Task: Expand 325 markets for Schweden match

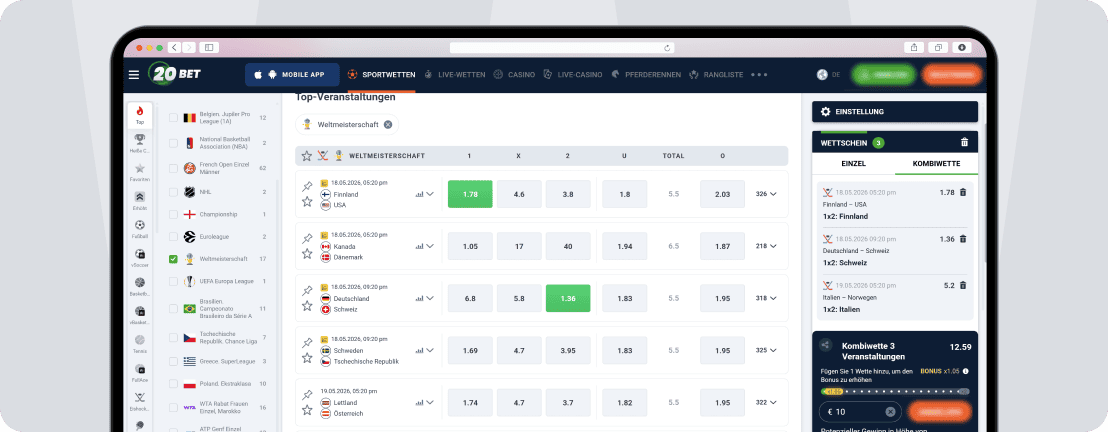Action: click(x=766, y=350)
